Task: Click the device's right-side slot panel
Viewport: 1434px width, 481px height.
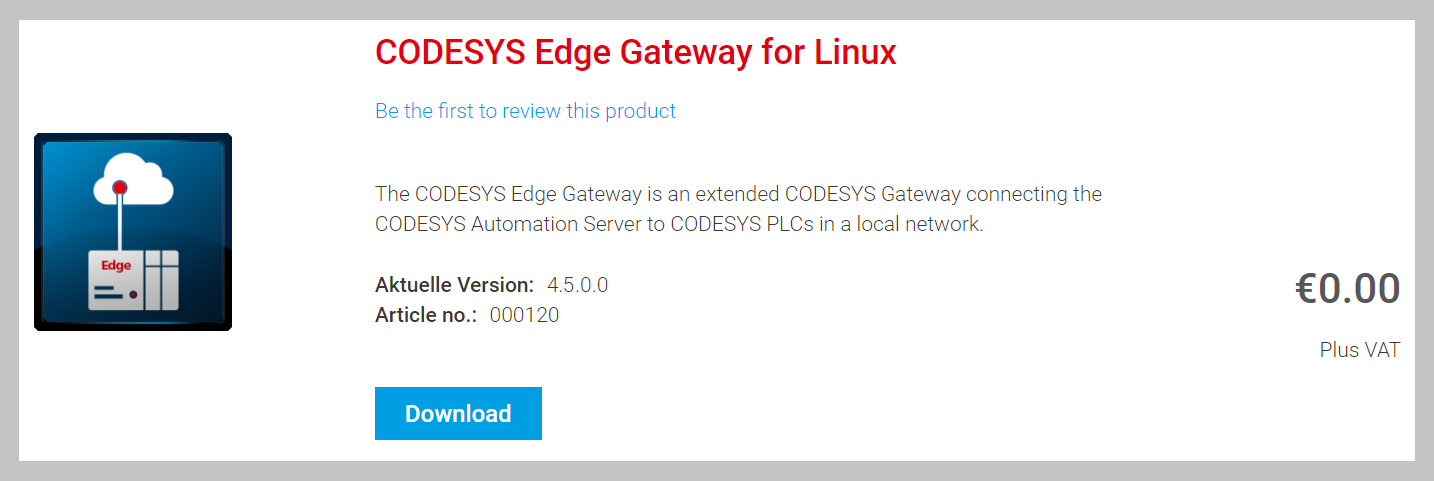Action: pos(162,280)
